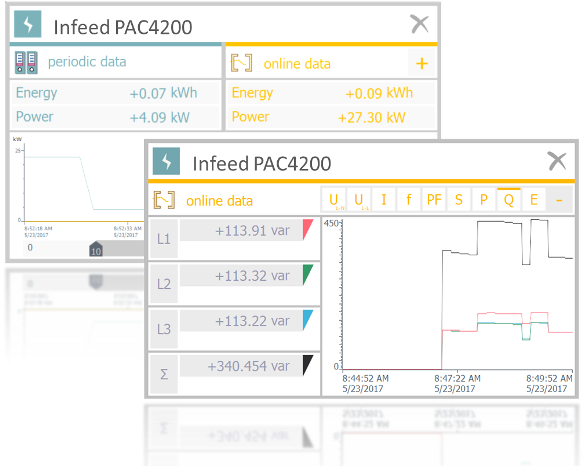
Task: Select the I current button
Action: (384, 200)
